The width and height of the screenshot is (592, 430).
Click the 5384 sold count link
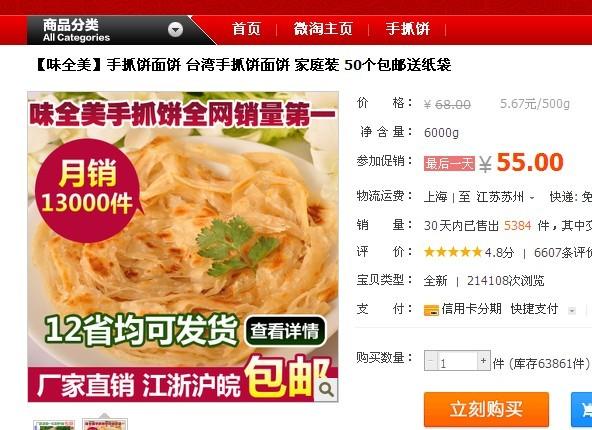[518, 225]
